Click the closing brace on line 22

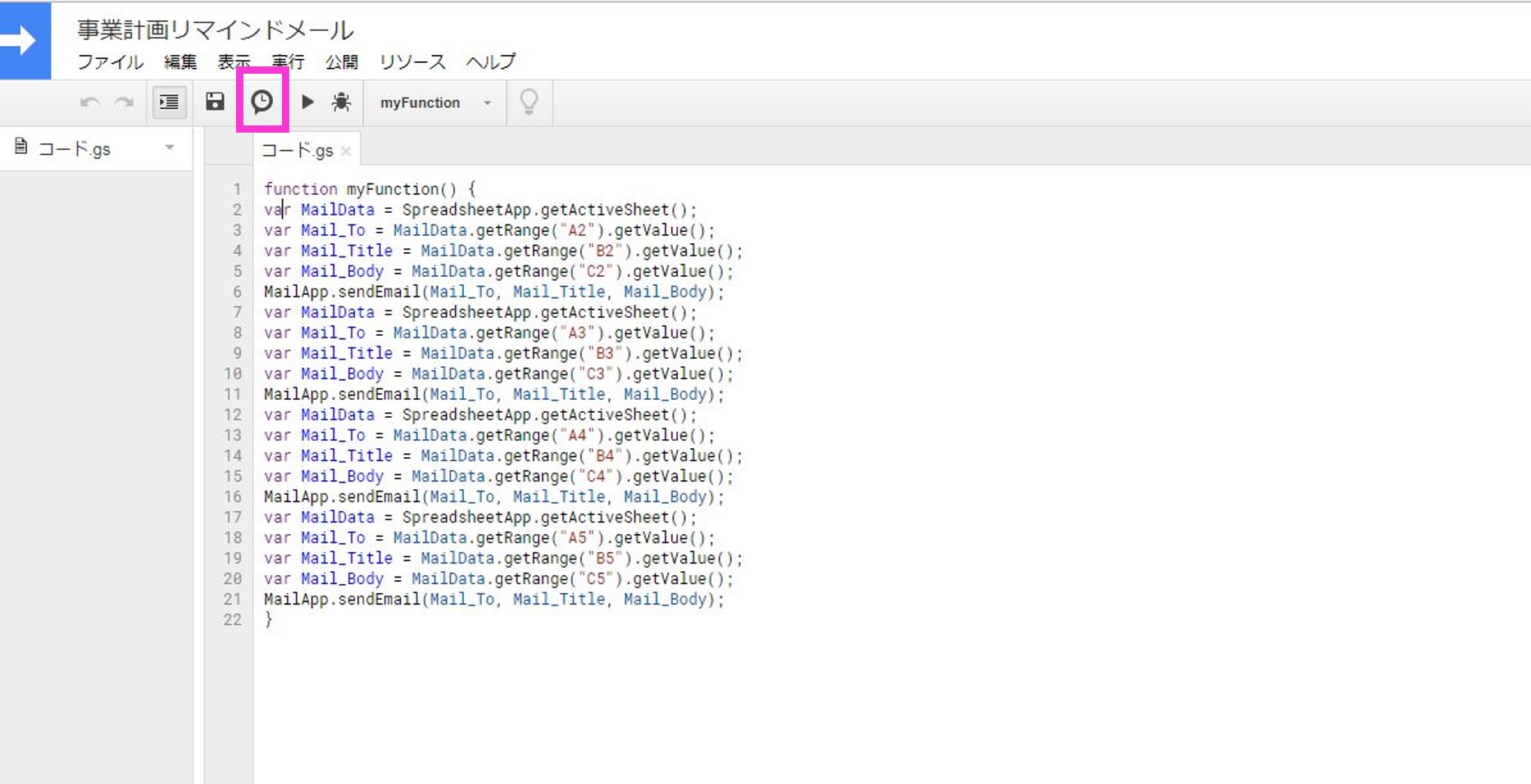click(268, 619)
